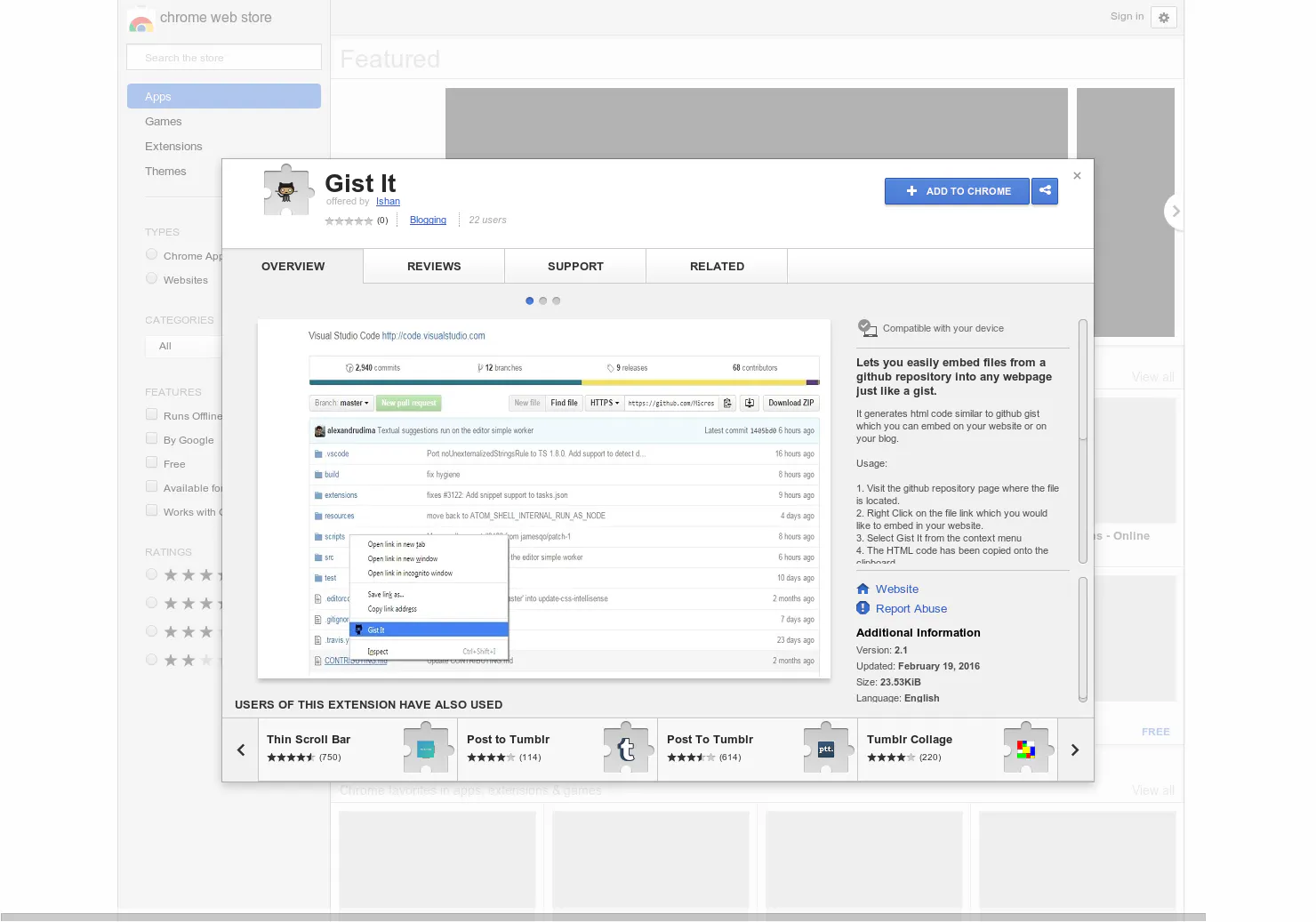Open the Reviews tab
Viewport: 1316px width, 922px height.
point(434,266)
